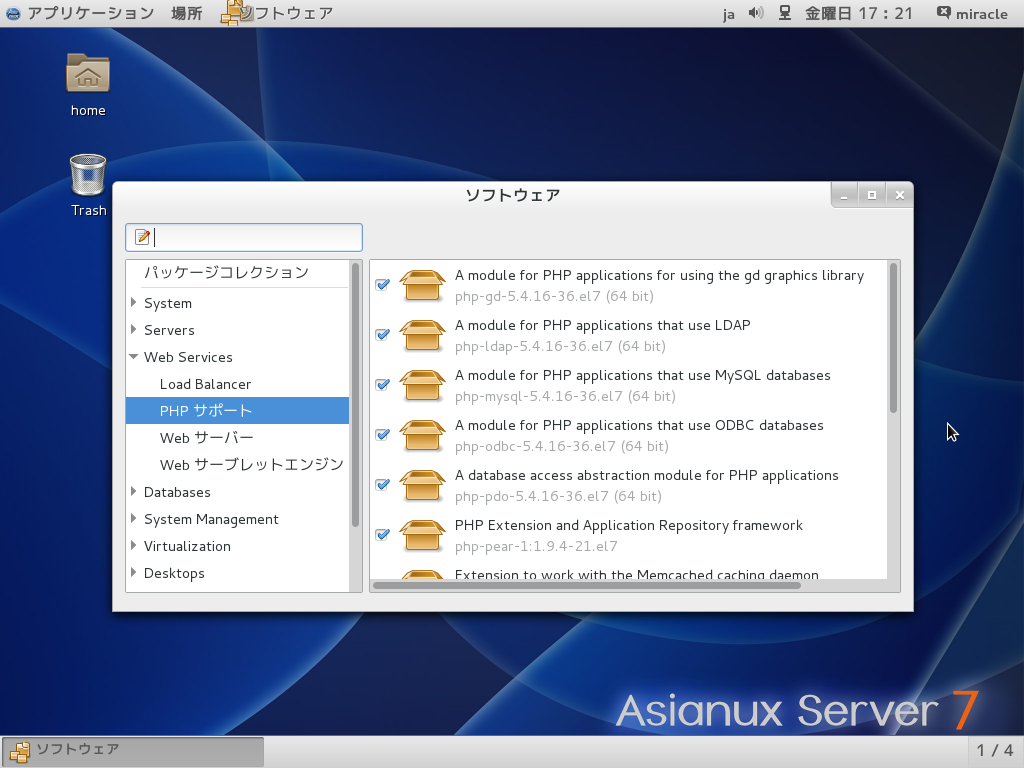This screenshot has height=768, width=1024.
Task: Toggle the php-pear package checkbox
Action: (382, 535)
